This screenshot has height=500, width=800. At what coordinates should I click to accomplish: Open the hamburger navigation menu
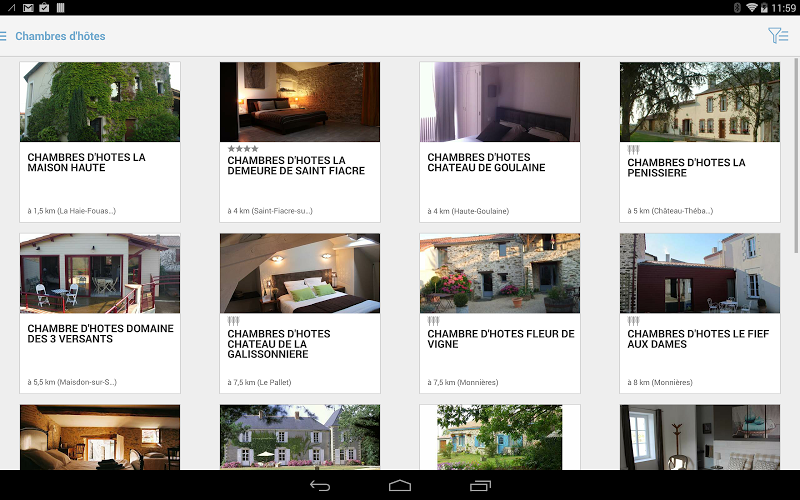[3, 36]
